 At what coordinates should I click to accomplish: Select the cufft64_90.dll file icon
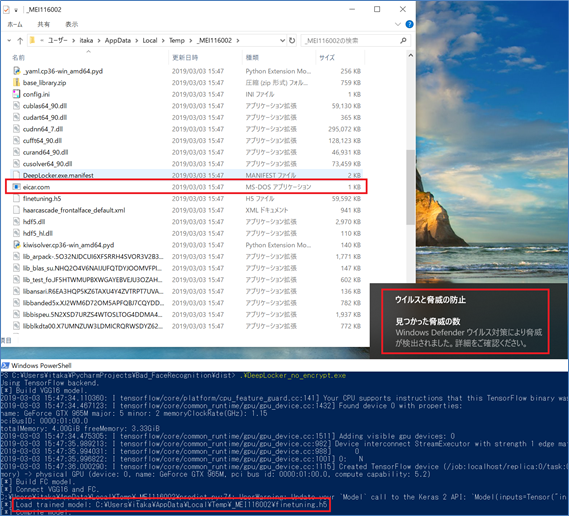(16, 141)
